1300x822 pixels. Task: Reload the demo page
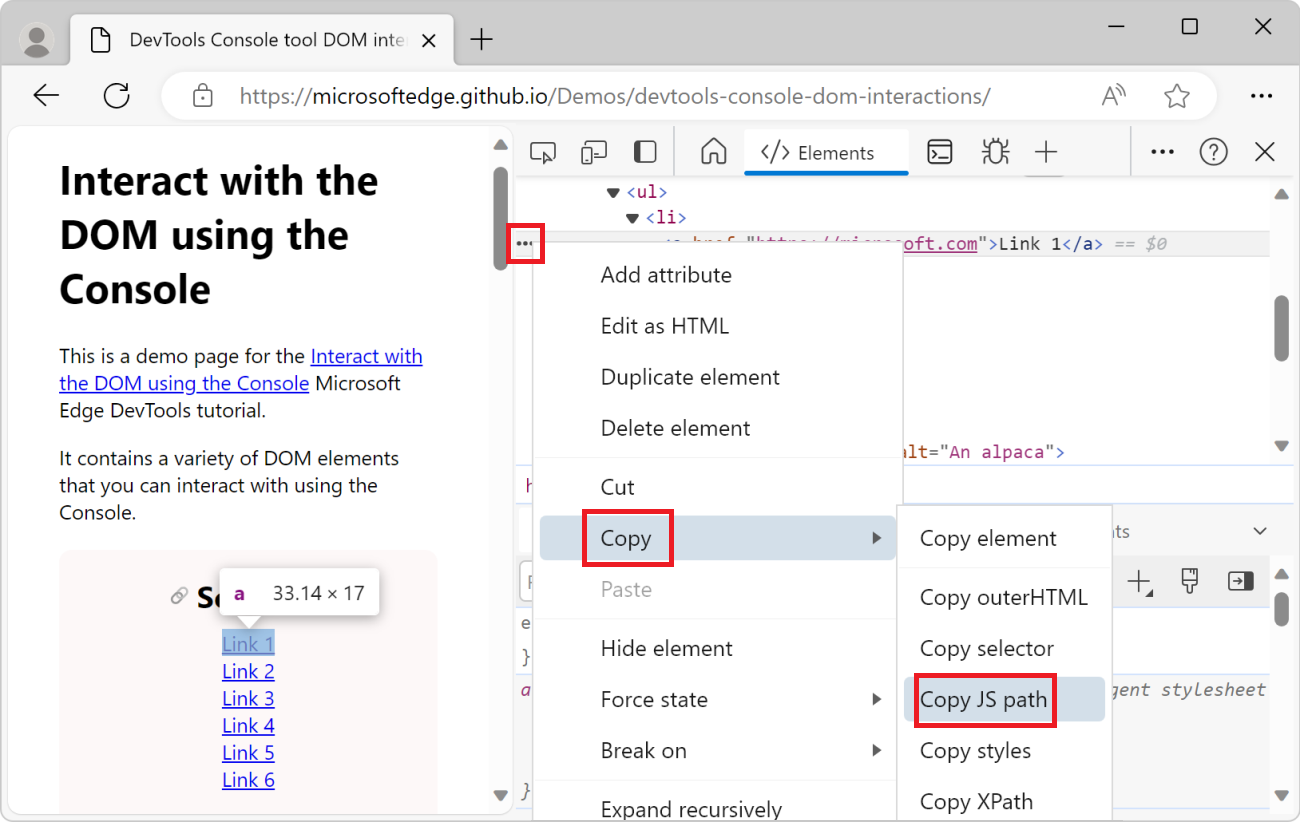[x=116, y=95]
